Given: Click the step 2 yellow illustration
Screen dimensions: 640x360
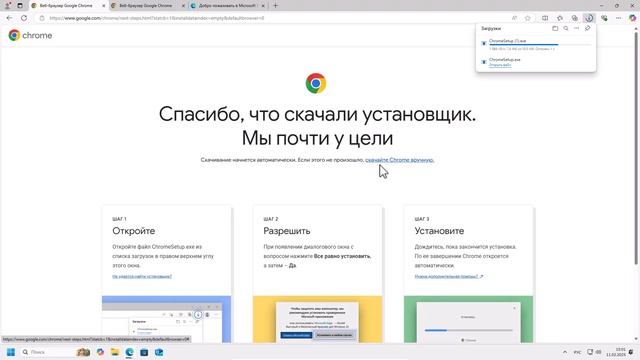Looking at the screenshot, I should point(318,319).
